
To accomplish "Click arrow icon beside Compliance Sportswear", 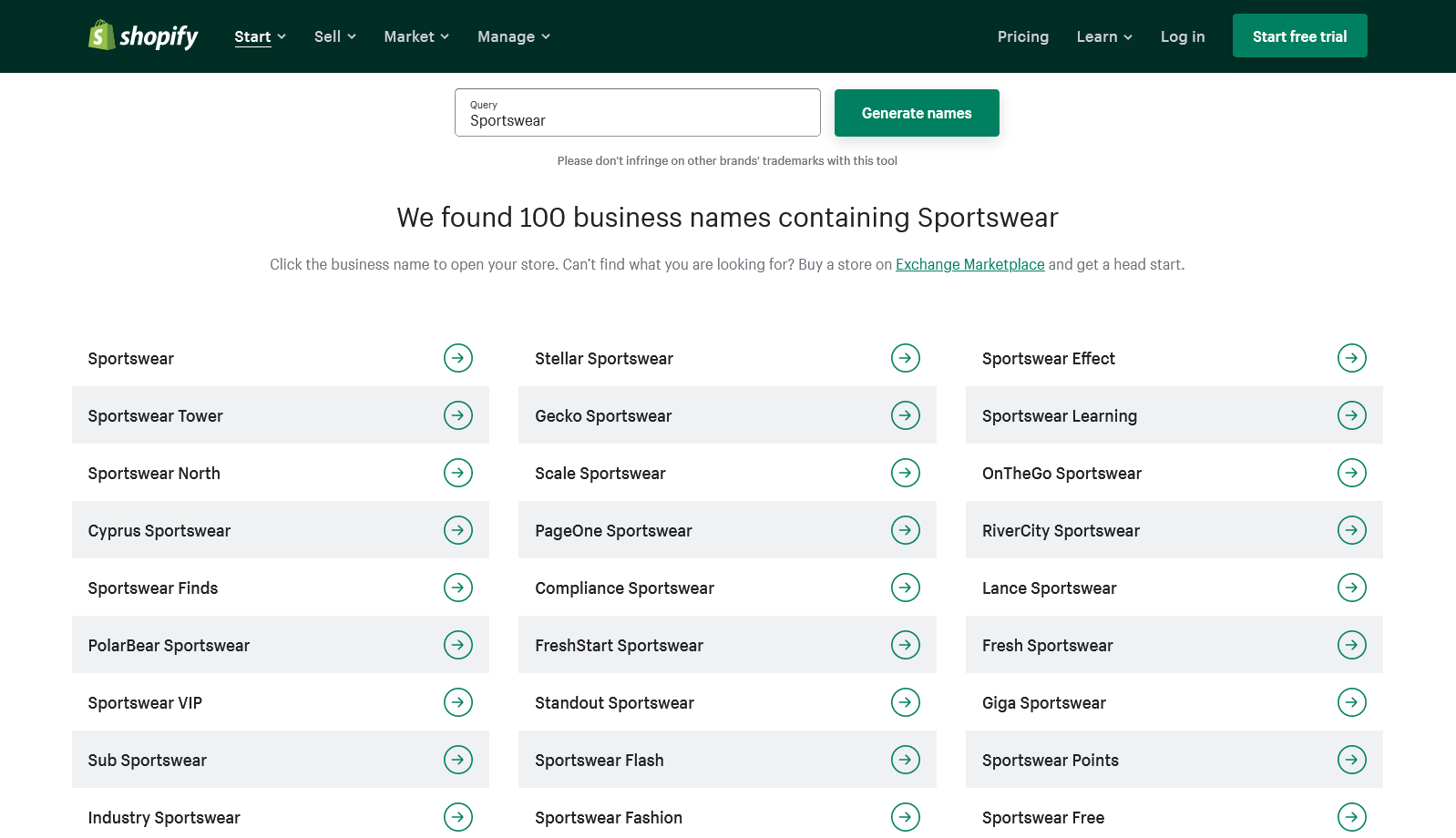I will point(905,588).
